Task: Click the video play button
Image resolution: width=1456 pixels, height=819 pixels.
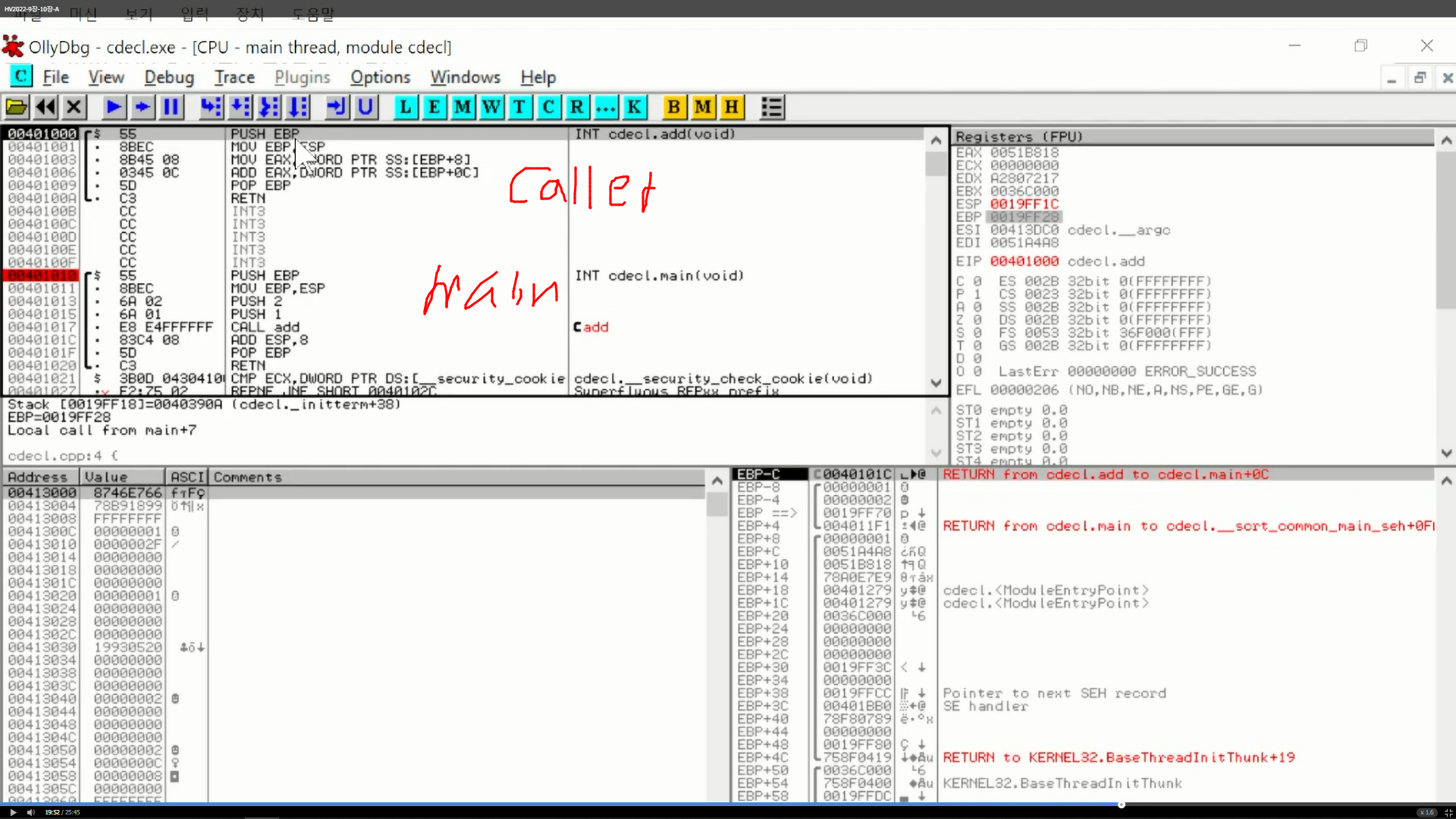Action: click(13, 812)
